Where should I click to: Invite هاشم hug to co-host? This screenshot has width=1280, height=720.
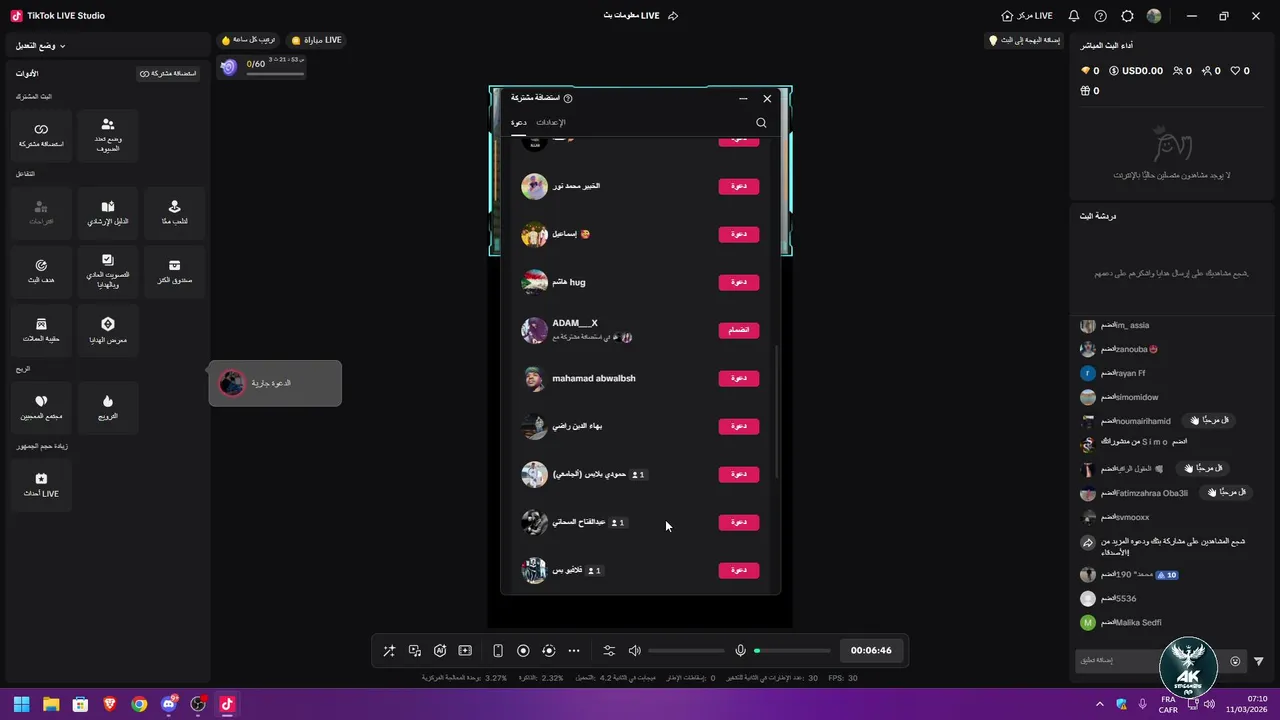point(739,282)
